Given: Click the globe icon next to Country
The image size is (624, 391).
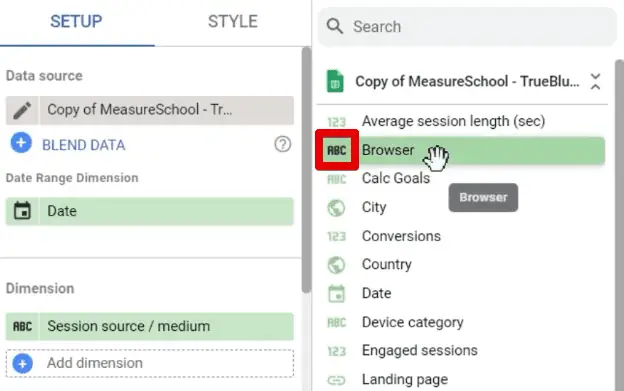Looking at the screenshot, I should pyautogui.click(x=336, y=265).
